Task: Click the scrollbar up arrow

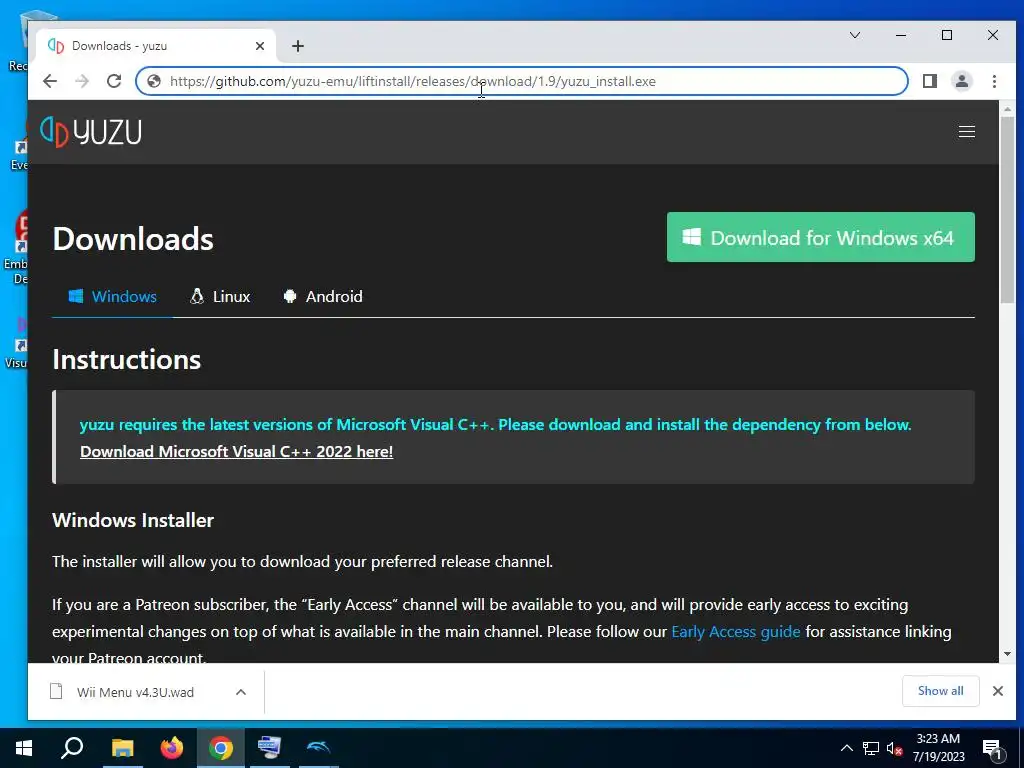Action: tap(1008, 109)
